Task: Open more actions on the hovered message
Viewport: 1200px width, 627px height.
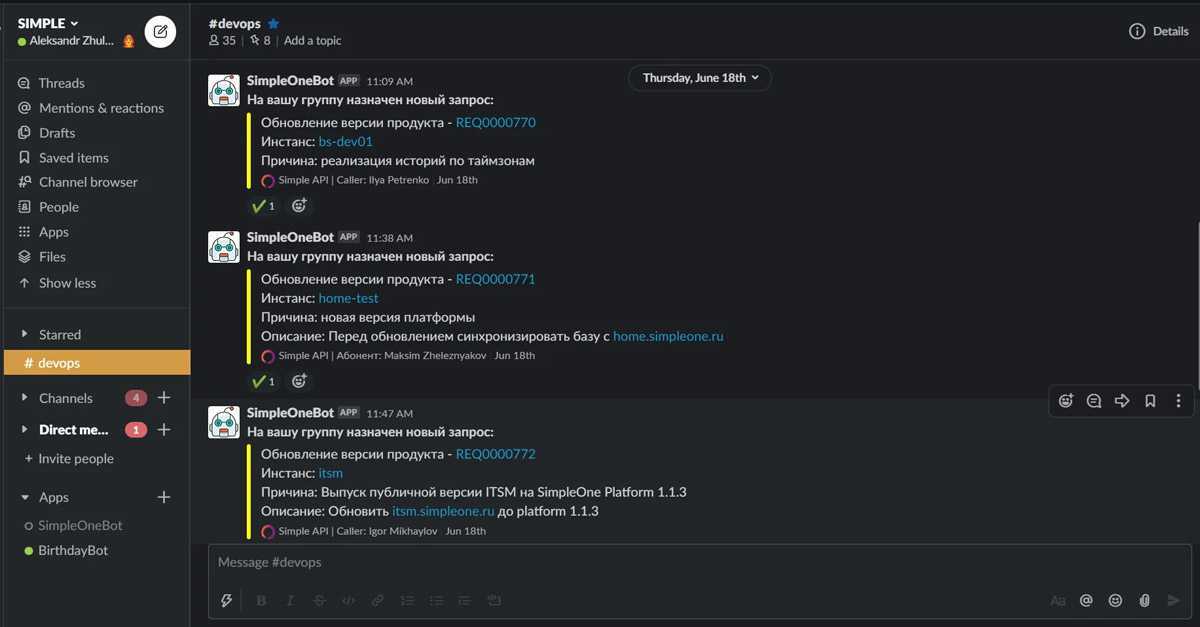Action: [1178, 401]
